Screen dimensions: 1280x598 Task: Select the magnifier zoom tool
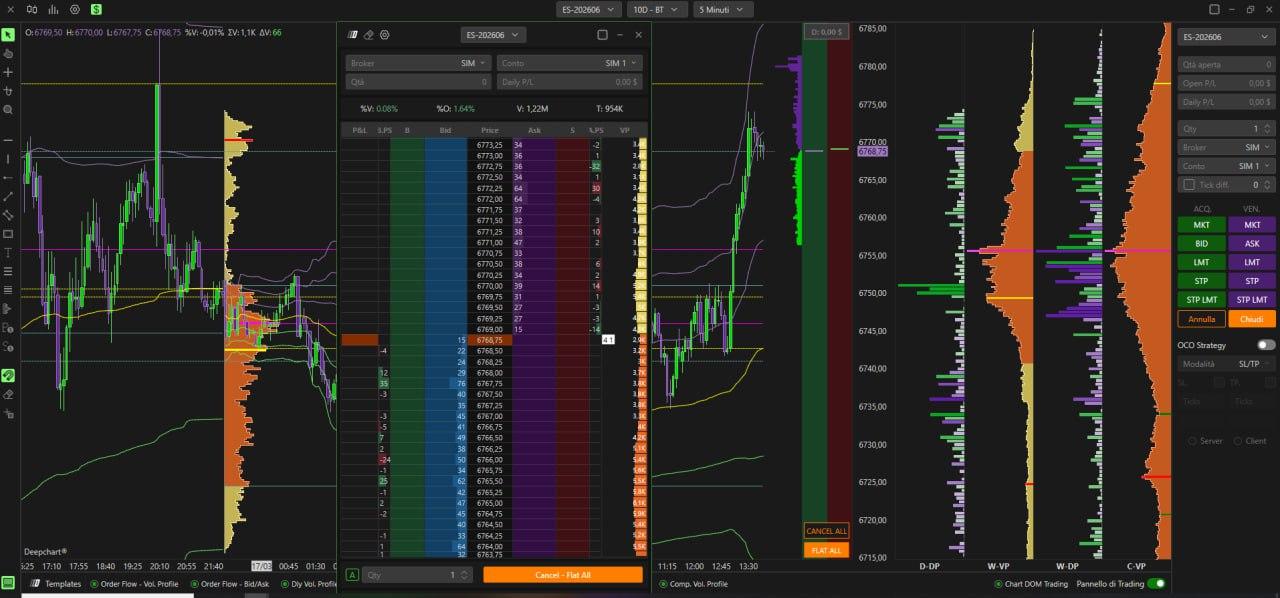click(x=8, y=109)
